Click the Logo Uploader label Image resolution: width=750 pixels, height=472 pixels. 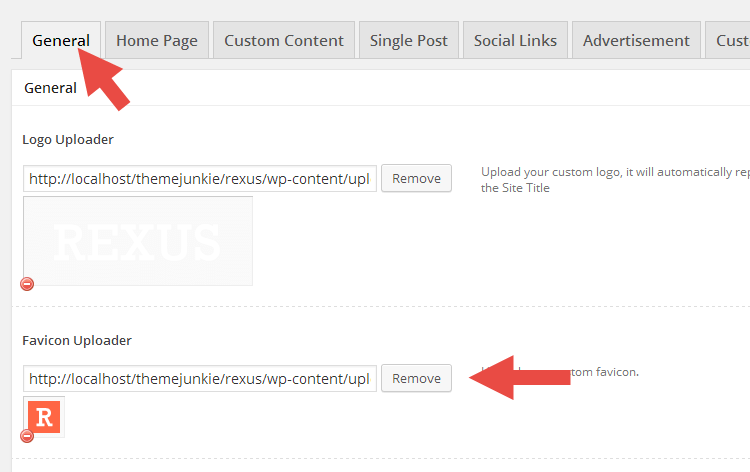[68, 140]
